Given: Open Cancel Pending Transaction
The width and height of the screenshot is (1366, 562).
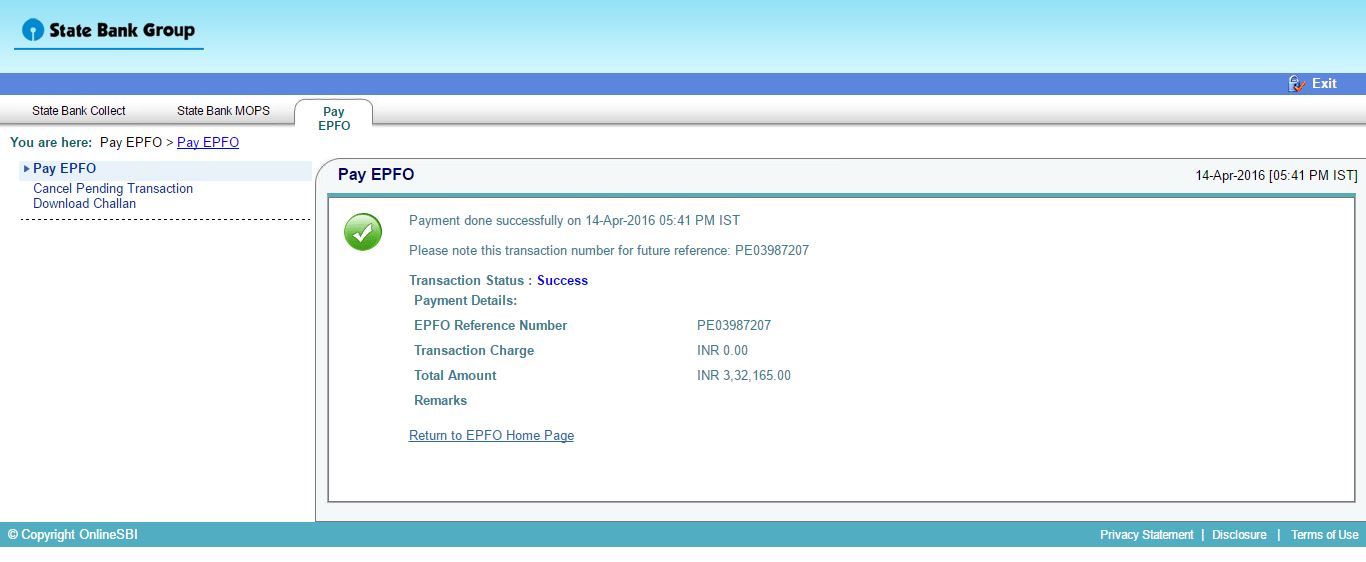Looking at the screenshot, I should point(113,189).
